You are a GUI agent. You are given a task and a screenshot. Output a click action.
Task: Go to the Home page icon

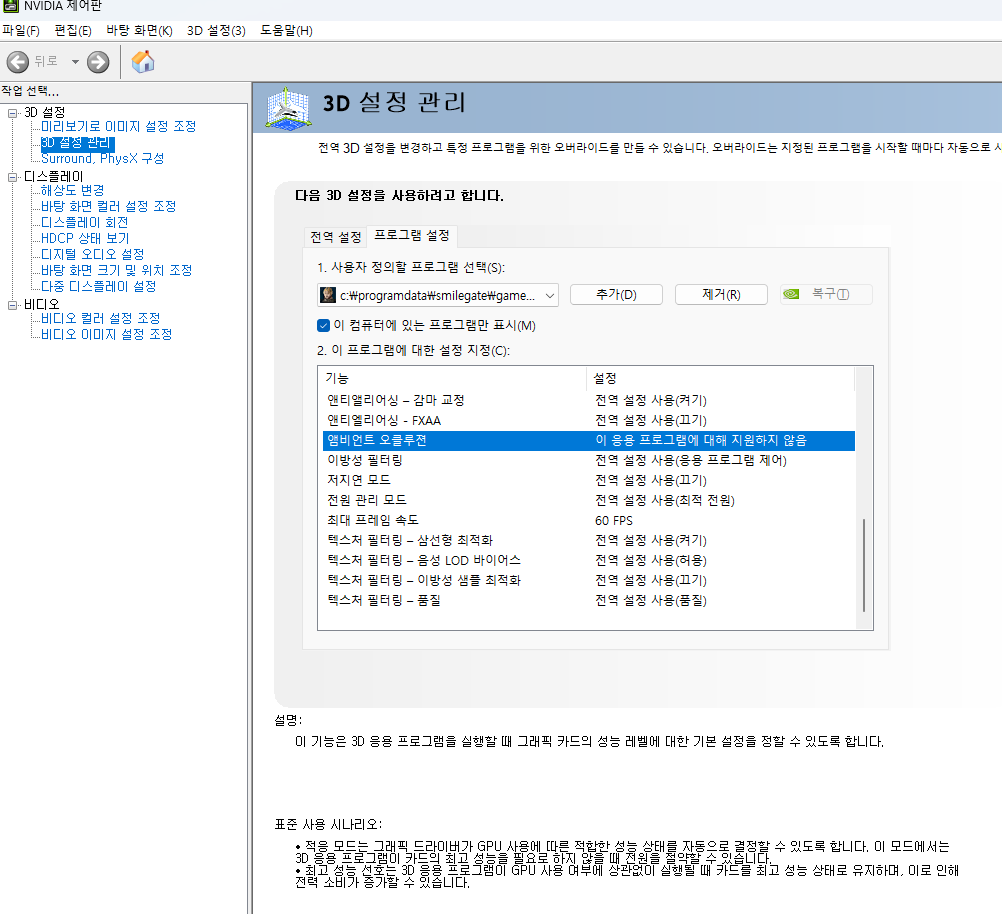click(143, 61)
